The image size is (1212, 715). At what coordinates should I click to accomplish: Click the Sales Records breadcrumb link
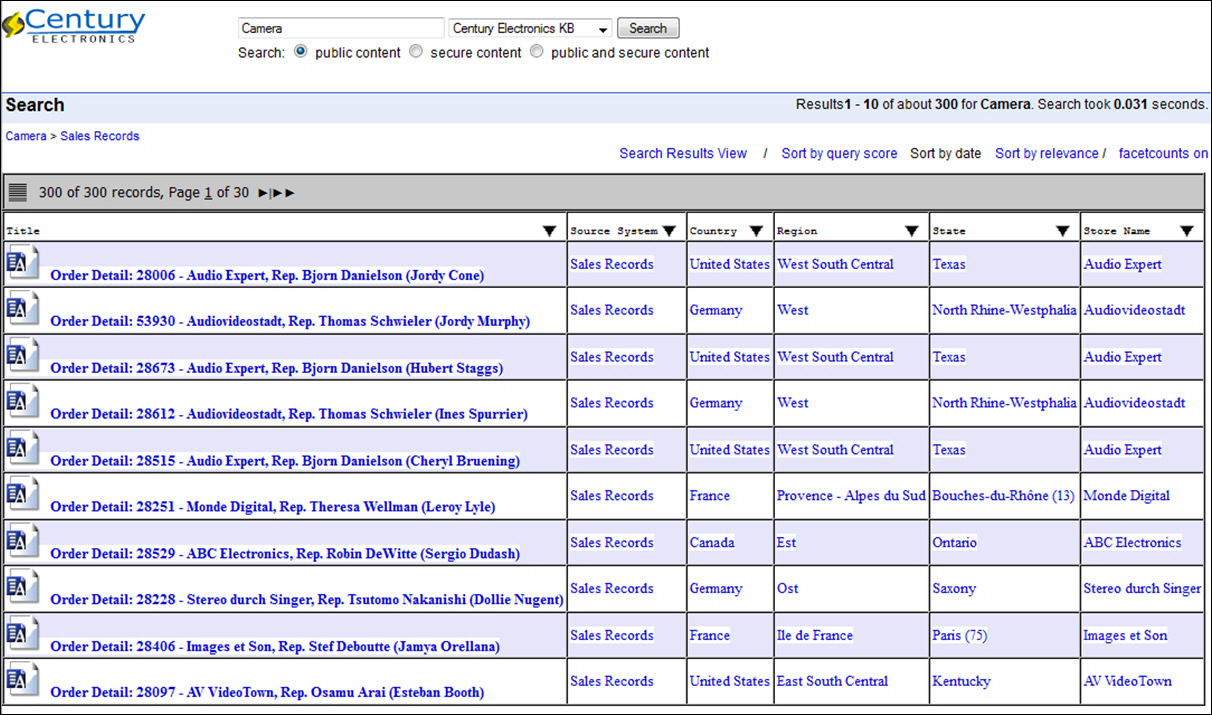100,136
